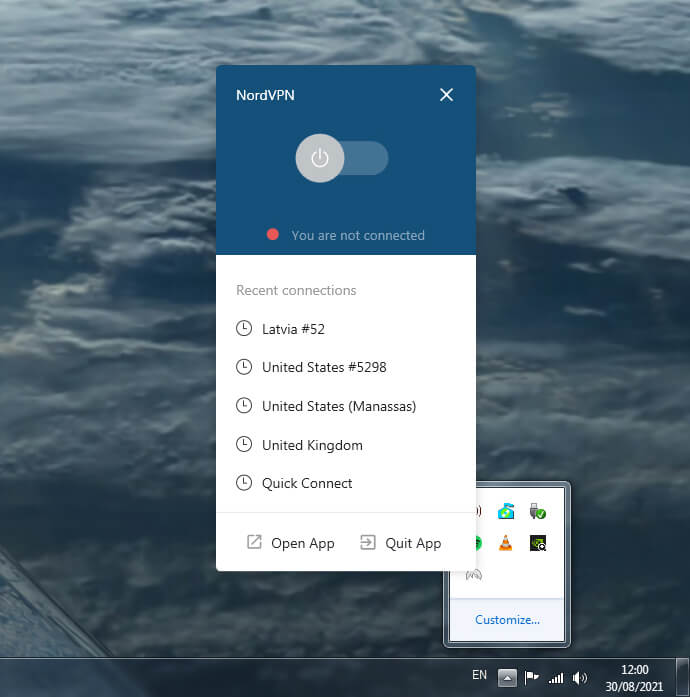Click the grey NordVPN tray icon

pyautogui.click(x=474, y=575)
